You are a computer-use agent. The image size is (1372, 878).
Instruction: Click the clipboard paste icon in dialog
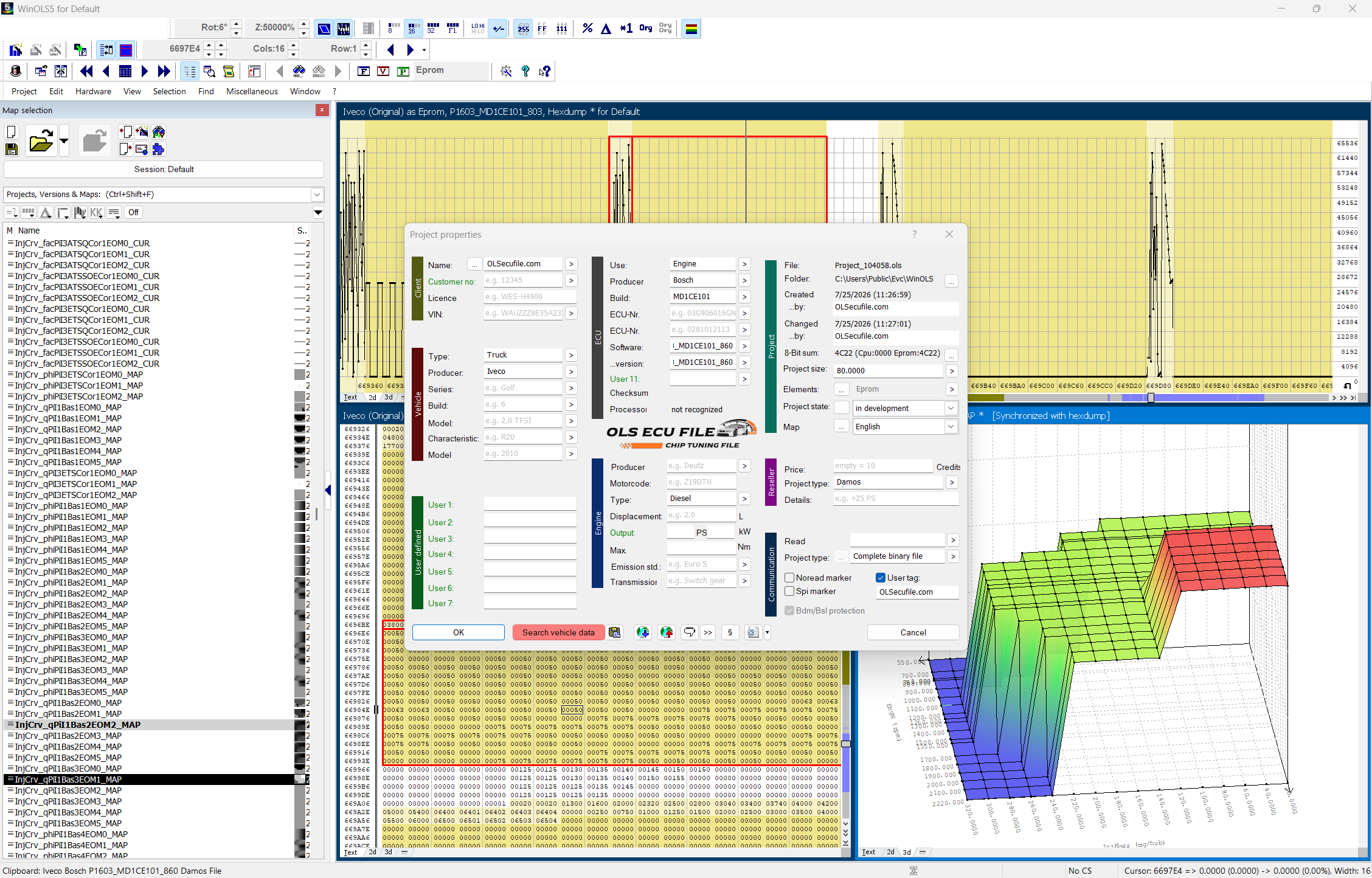click(615, 632)
